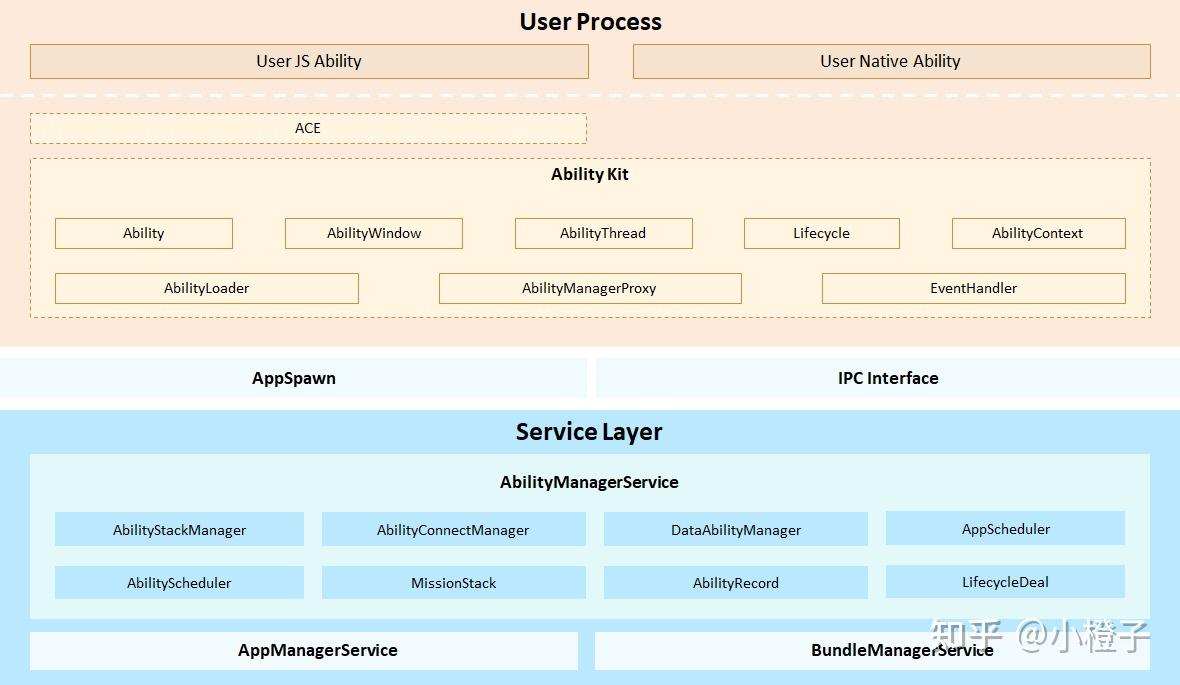
Task: Select the AbilityLoader block
Action: point(206,288)
